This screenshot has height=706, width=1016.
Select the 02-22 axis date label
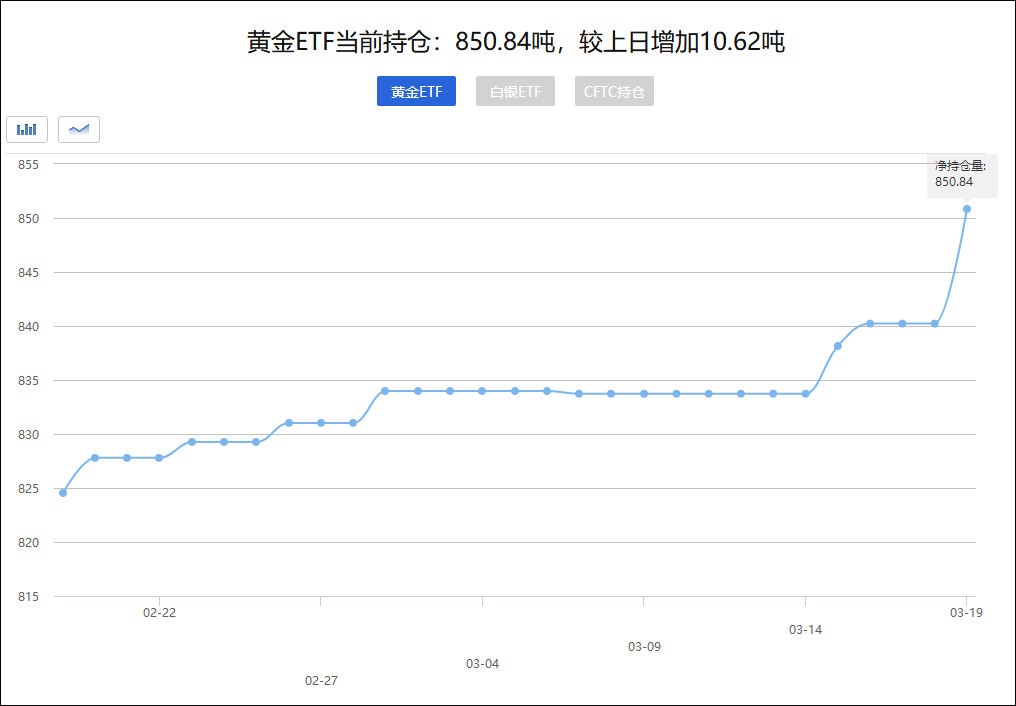[x=159, y=614]
